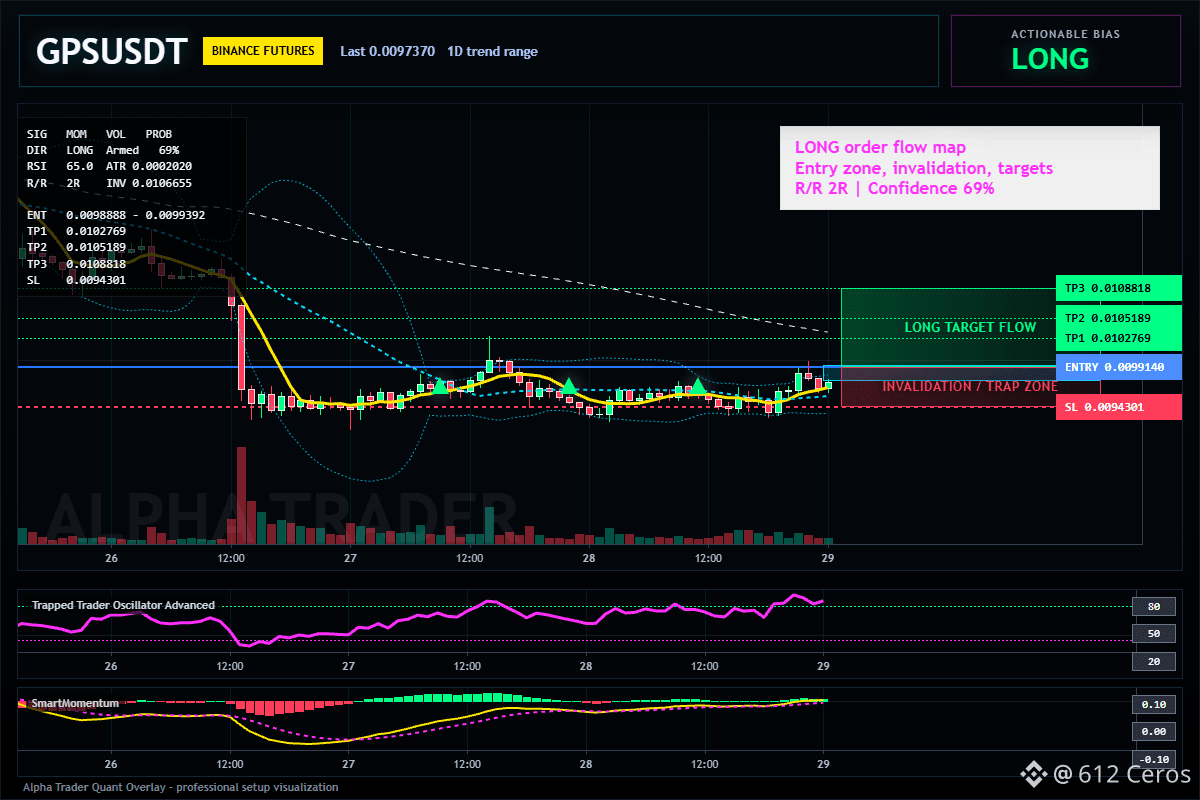1200x800 pixels.
Task: Click the tallest red volume bar
Action: tap(241, 496)
